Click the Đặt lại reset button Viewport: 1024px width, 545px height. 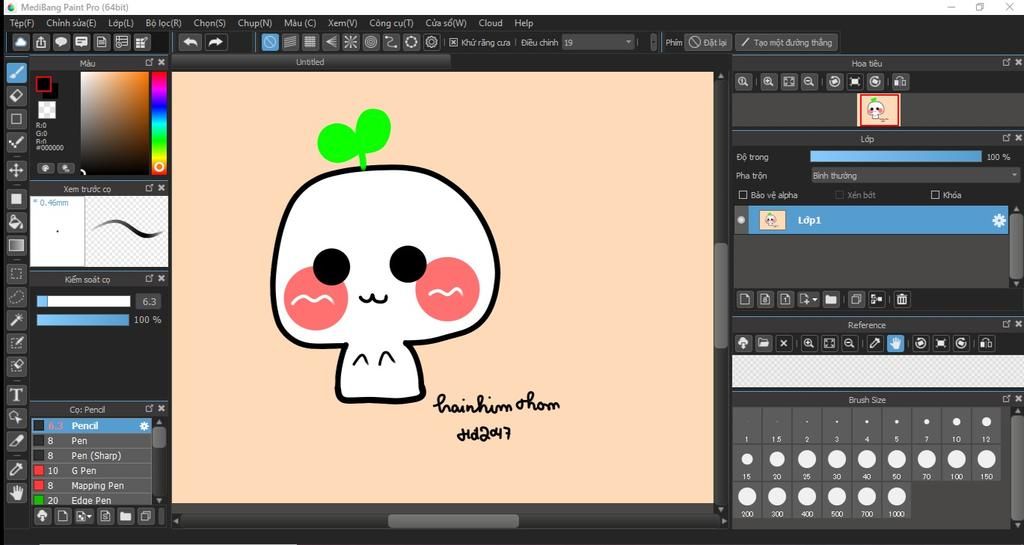(x=709, y=42)
